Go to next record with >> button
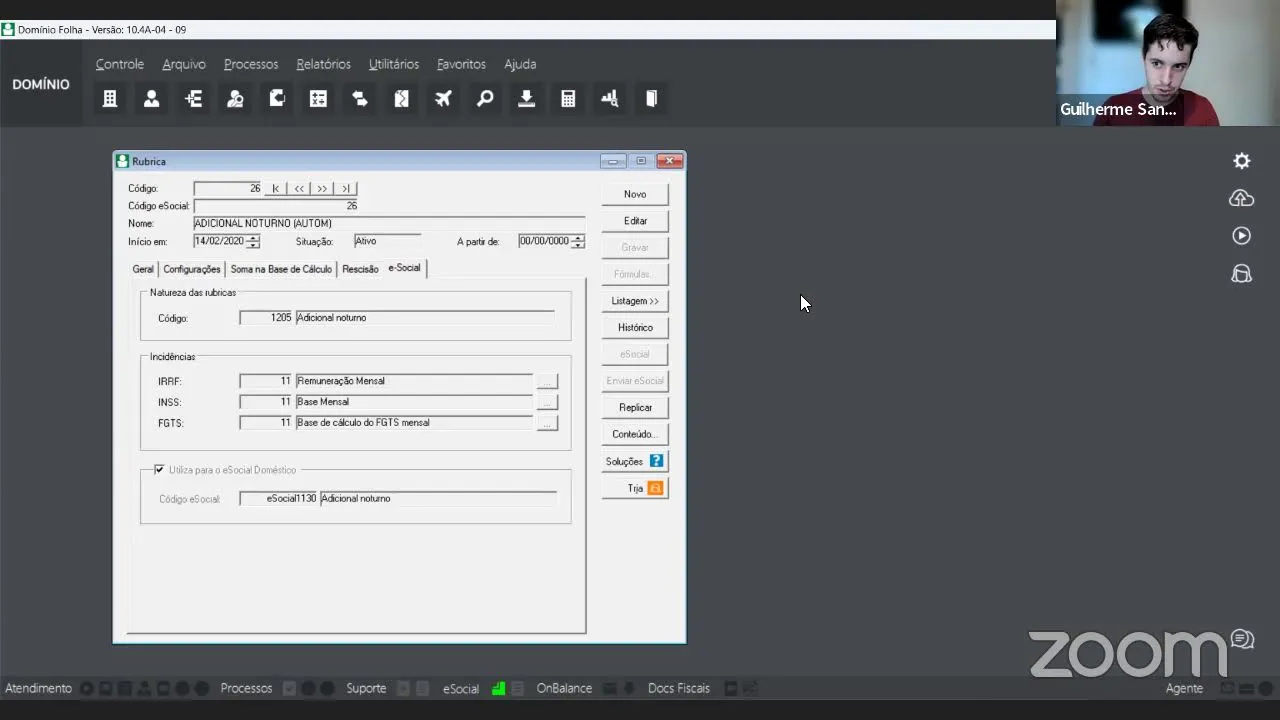Screen dimensions: 1280x720 (322, 188)
